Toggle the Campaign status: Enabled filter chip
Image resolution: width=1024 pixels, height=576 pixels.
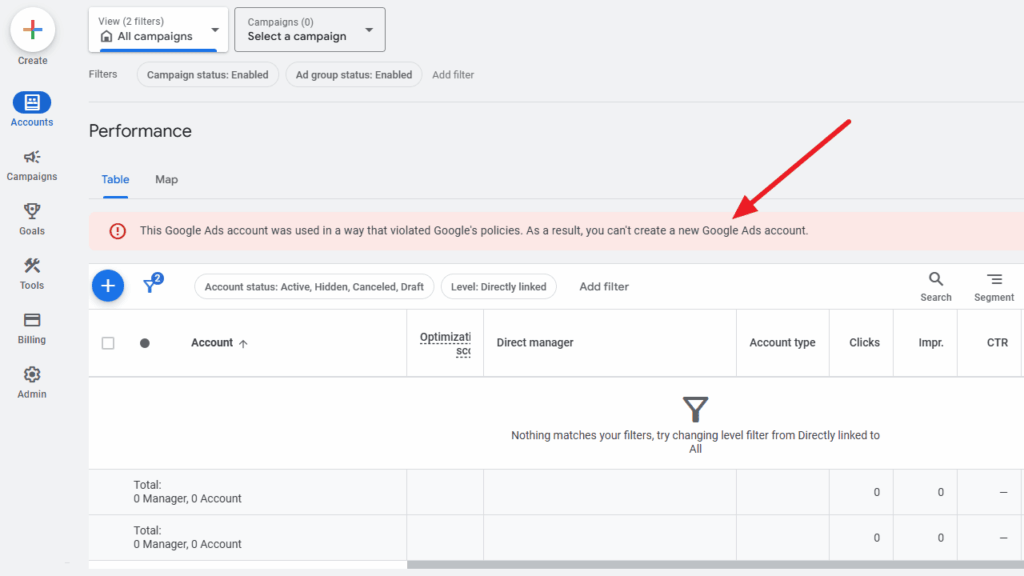[207, 74]
